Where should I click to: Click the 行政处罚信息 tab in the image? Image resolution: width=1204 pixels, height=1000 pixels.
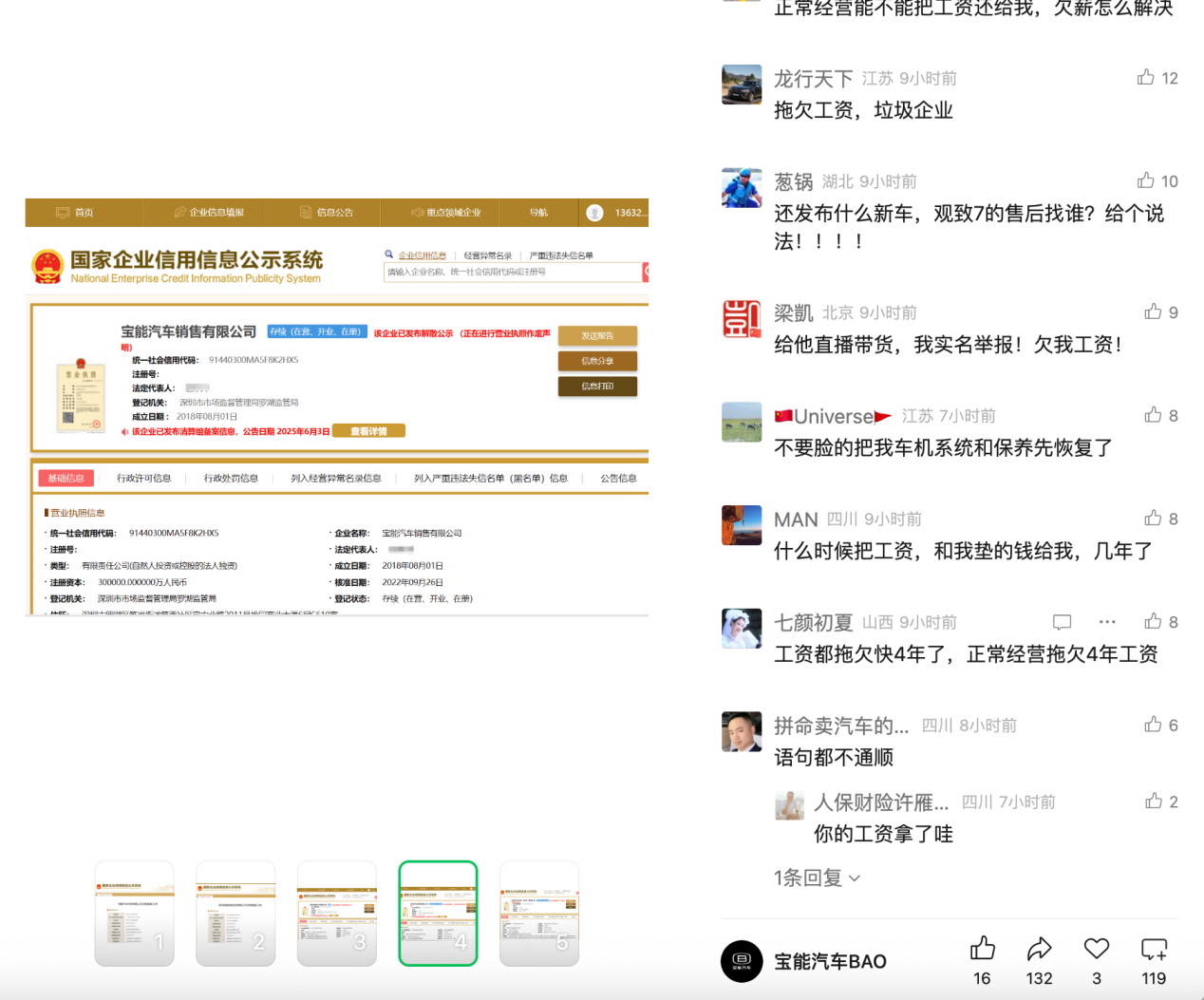[x=231, y=479]
